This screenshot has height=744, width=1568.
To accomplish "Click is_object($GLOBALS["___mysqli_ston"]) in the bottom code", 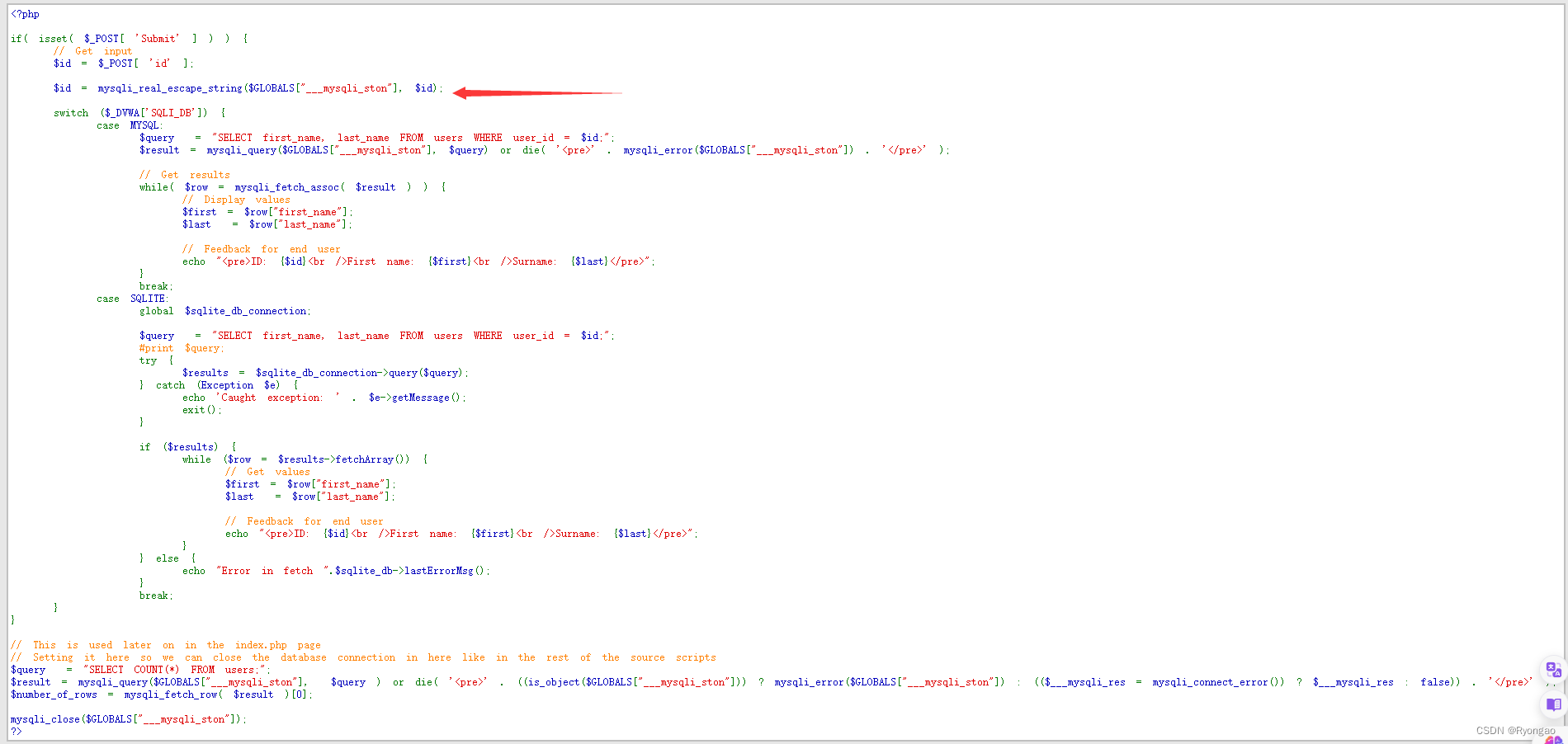I will 635,682.
